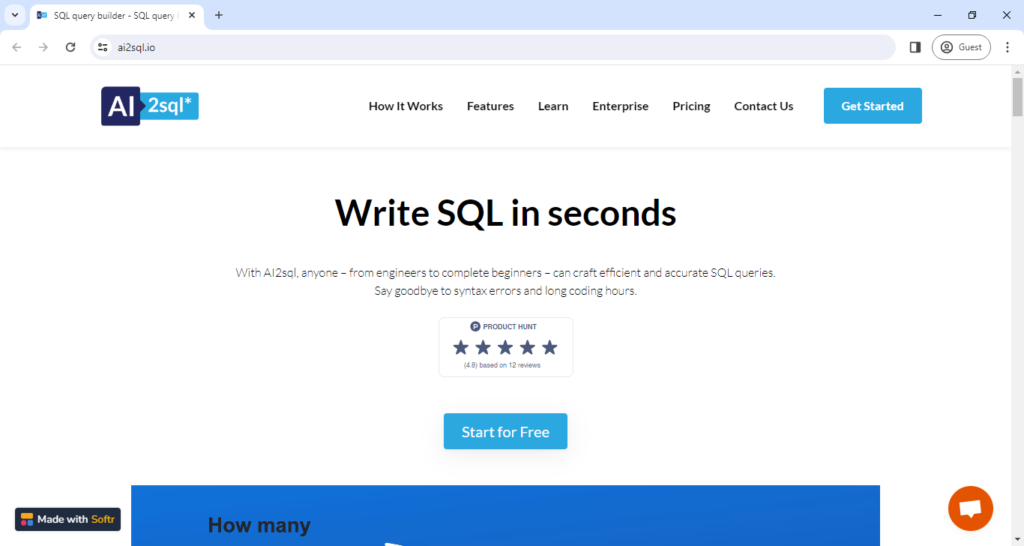This screenshot has width=1024, height=546.
Task: Click the Get Started button
Action: click(x=872, y=106)
